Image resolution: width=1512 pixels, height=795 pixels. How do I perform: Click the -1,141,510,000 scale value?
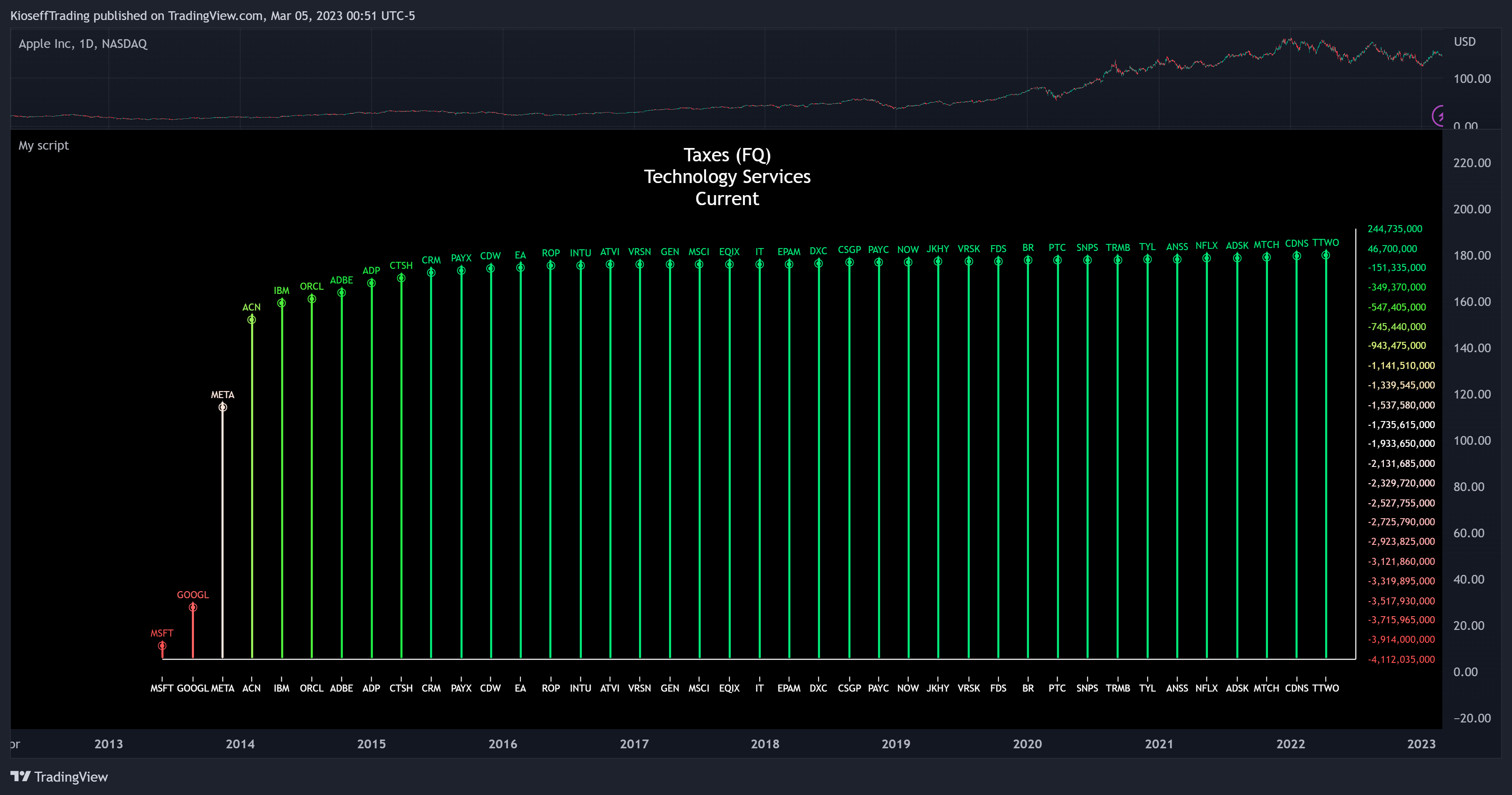[x=1401, y=366]
